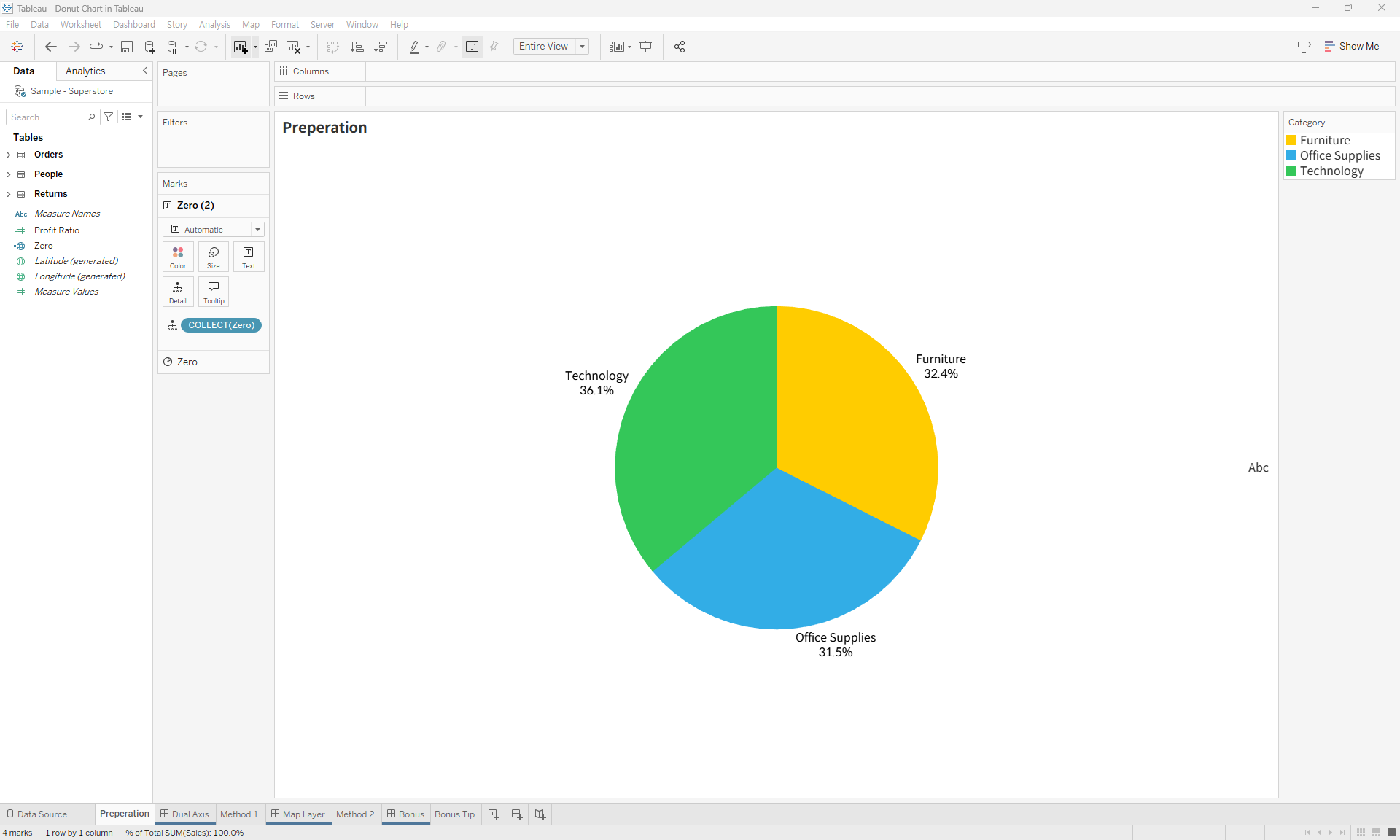Toggle Show mark labels button
Viewport: 1400px width, 840px height.
472,47
